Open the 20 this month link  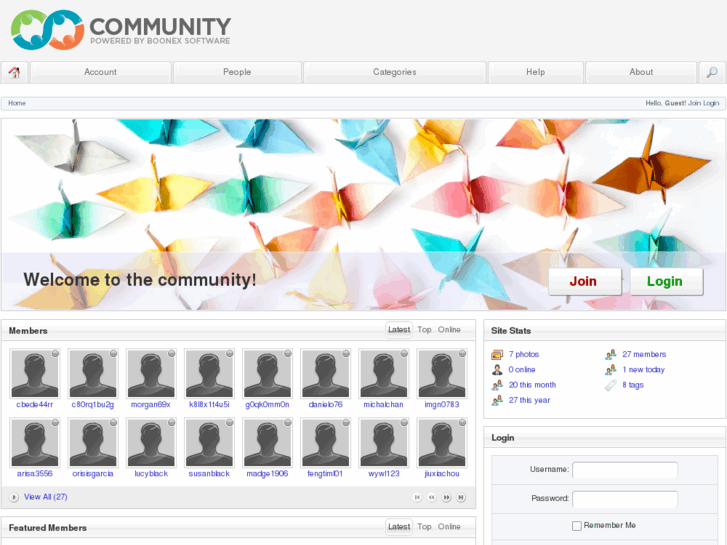pyautogui.click(x=532, y=385)
